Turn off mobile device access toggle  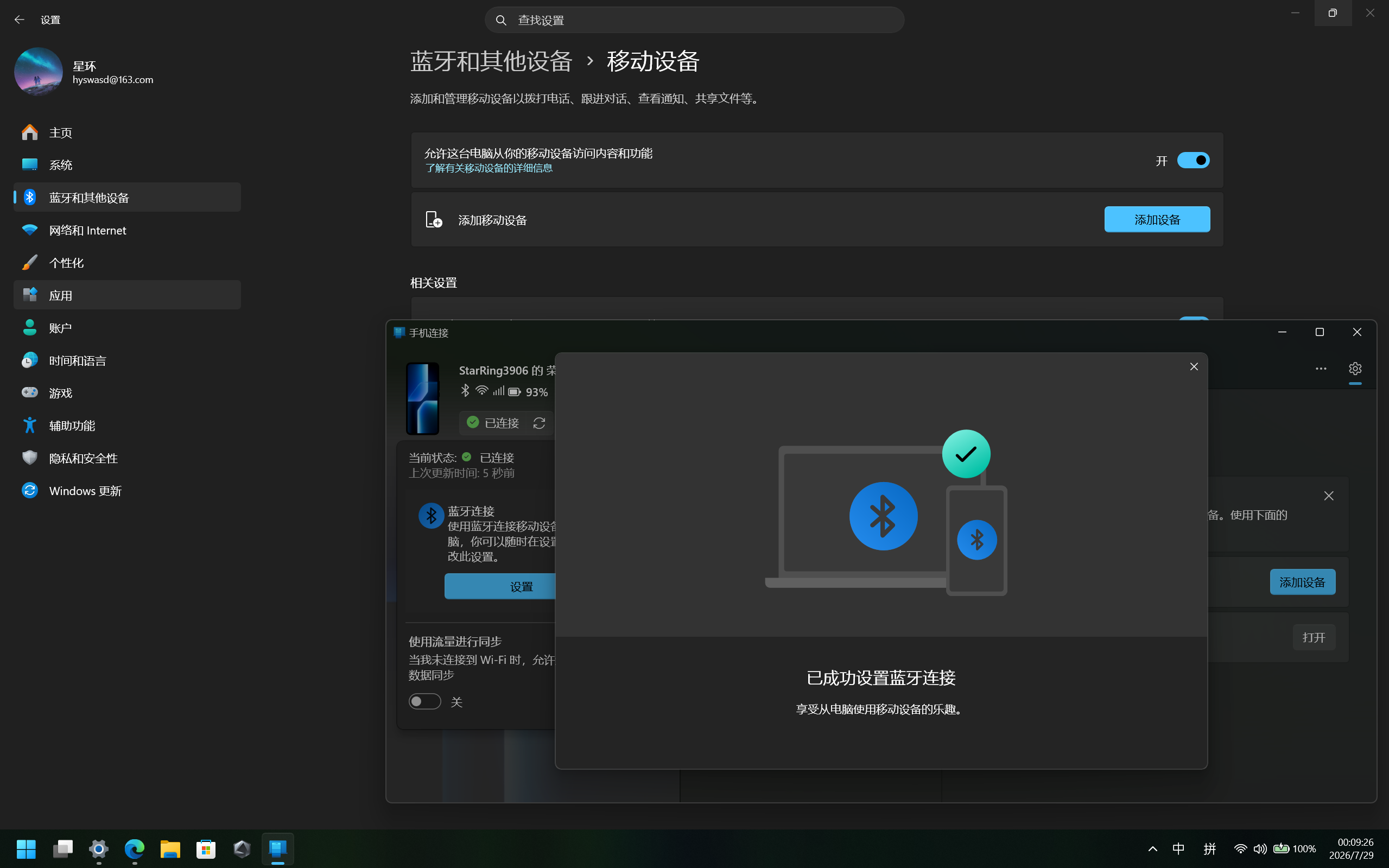tap(1193, 160)
